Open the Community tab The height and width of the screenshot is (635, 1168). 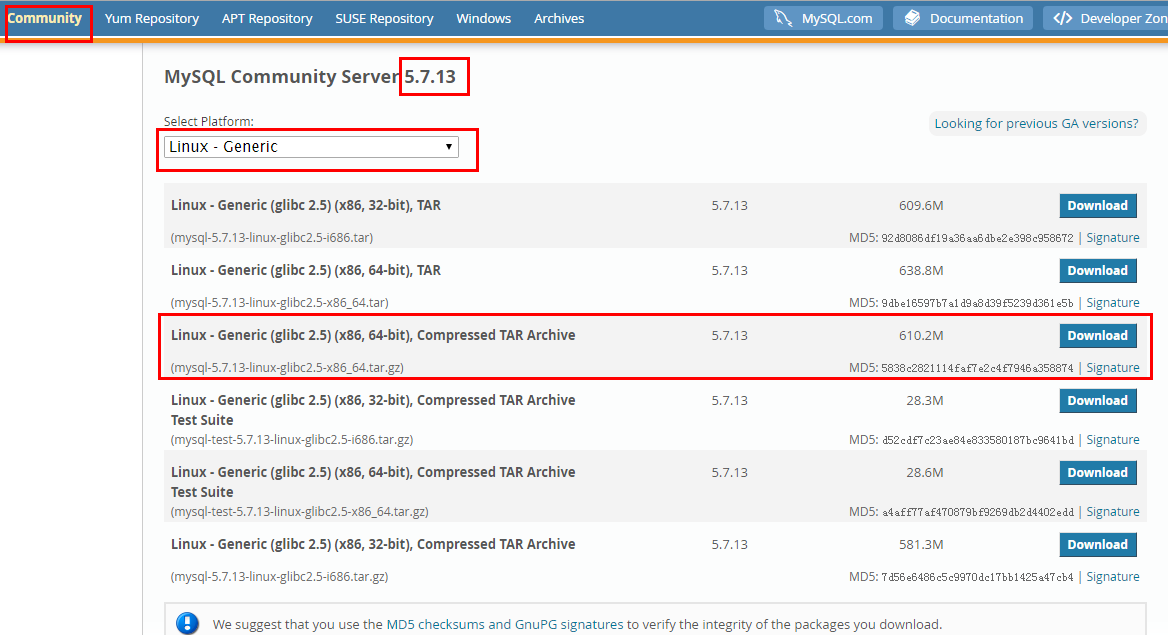(45, 18)
